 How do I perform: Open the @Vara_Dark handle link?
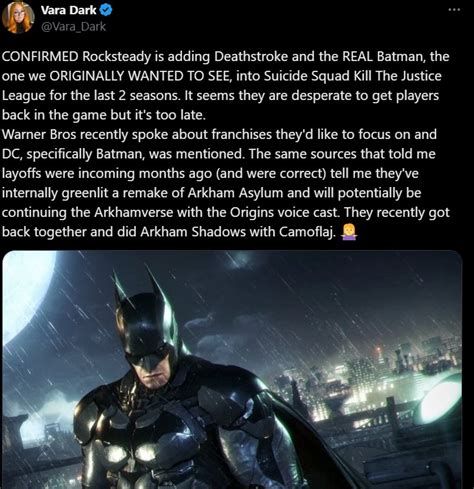[73, 26]
